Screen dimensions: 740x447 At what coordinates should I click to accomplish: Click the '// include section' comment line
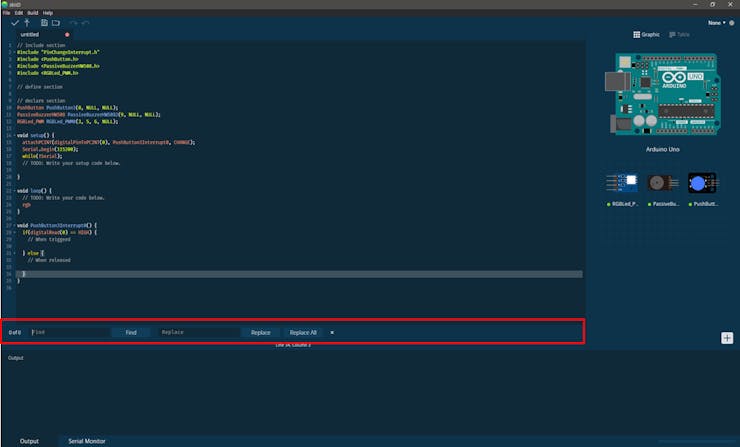41,45
